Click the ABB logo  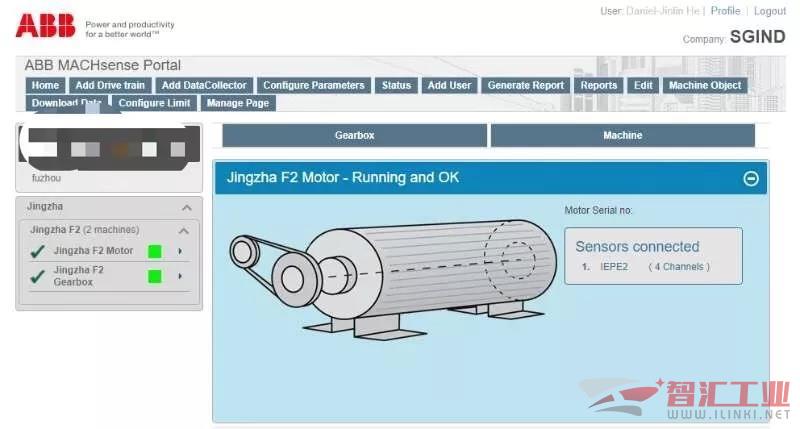click(x=45, y=24)
